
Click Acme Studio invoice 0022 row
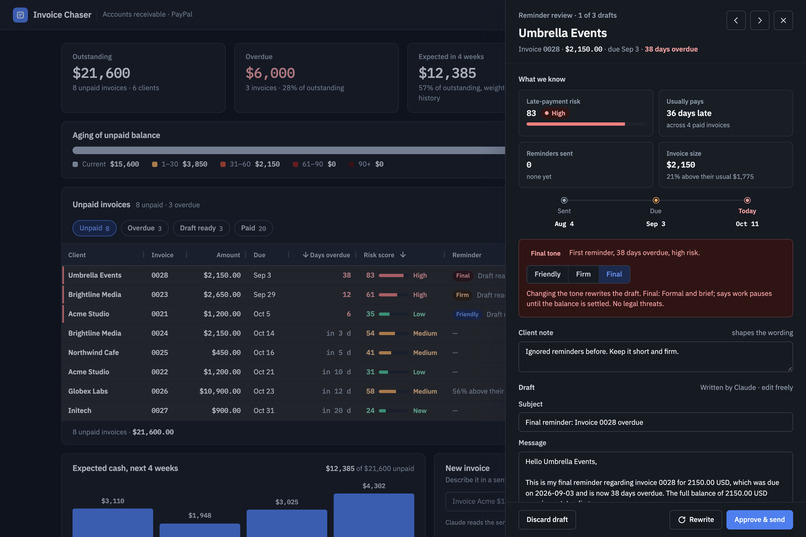click(284, 372)
